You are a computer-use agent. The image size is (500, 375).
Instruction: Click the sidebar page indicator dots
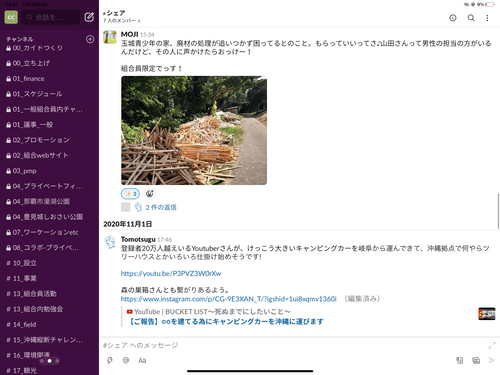point(49,361)
